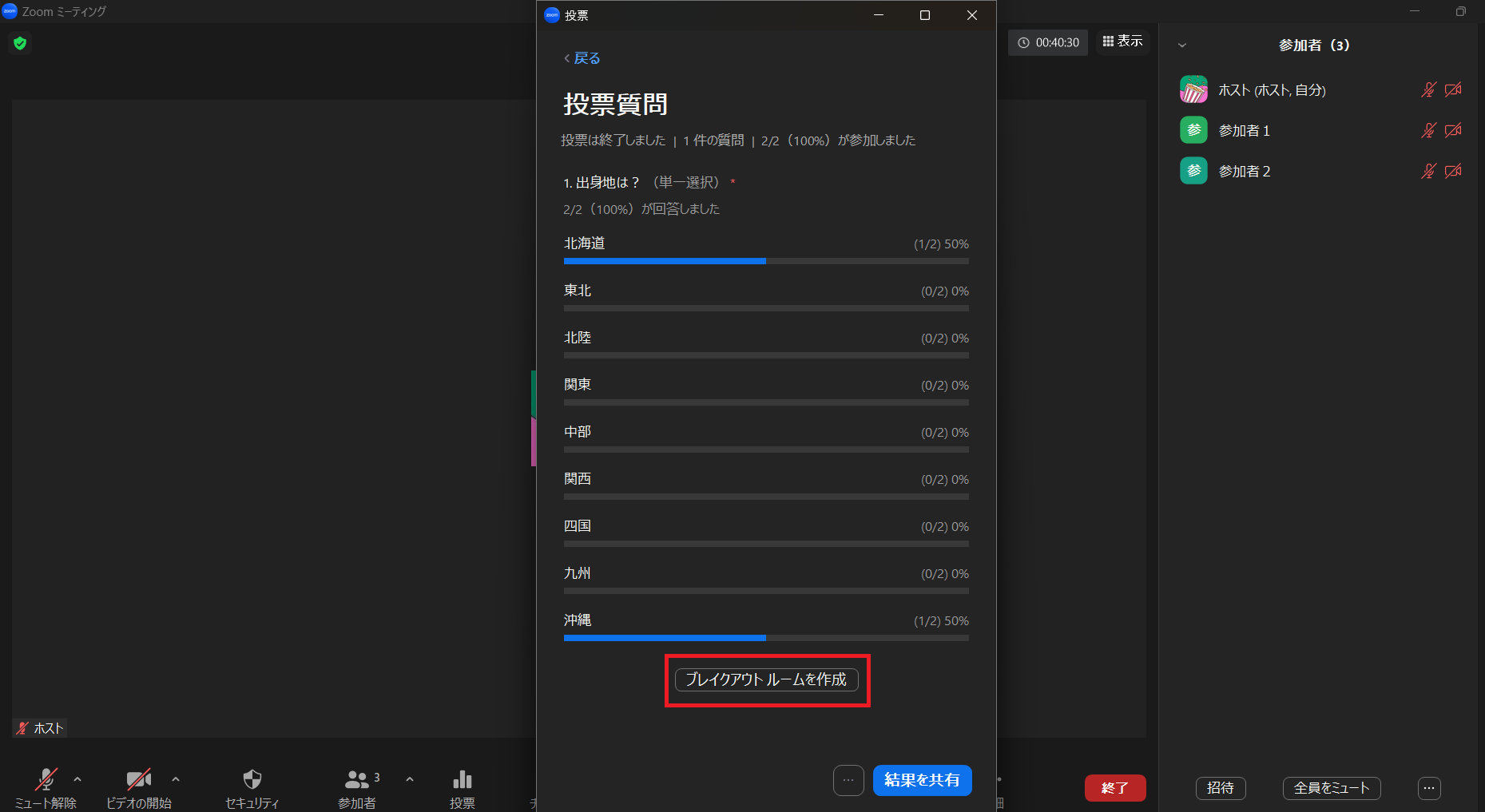Click camera-off icon for 参加者 2

pos(1453,171)
